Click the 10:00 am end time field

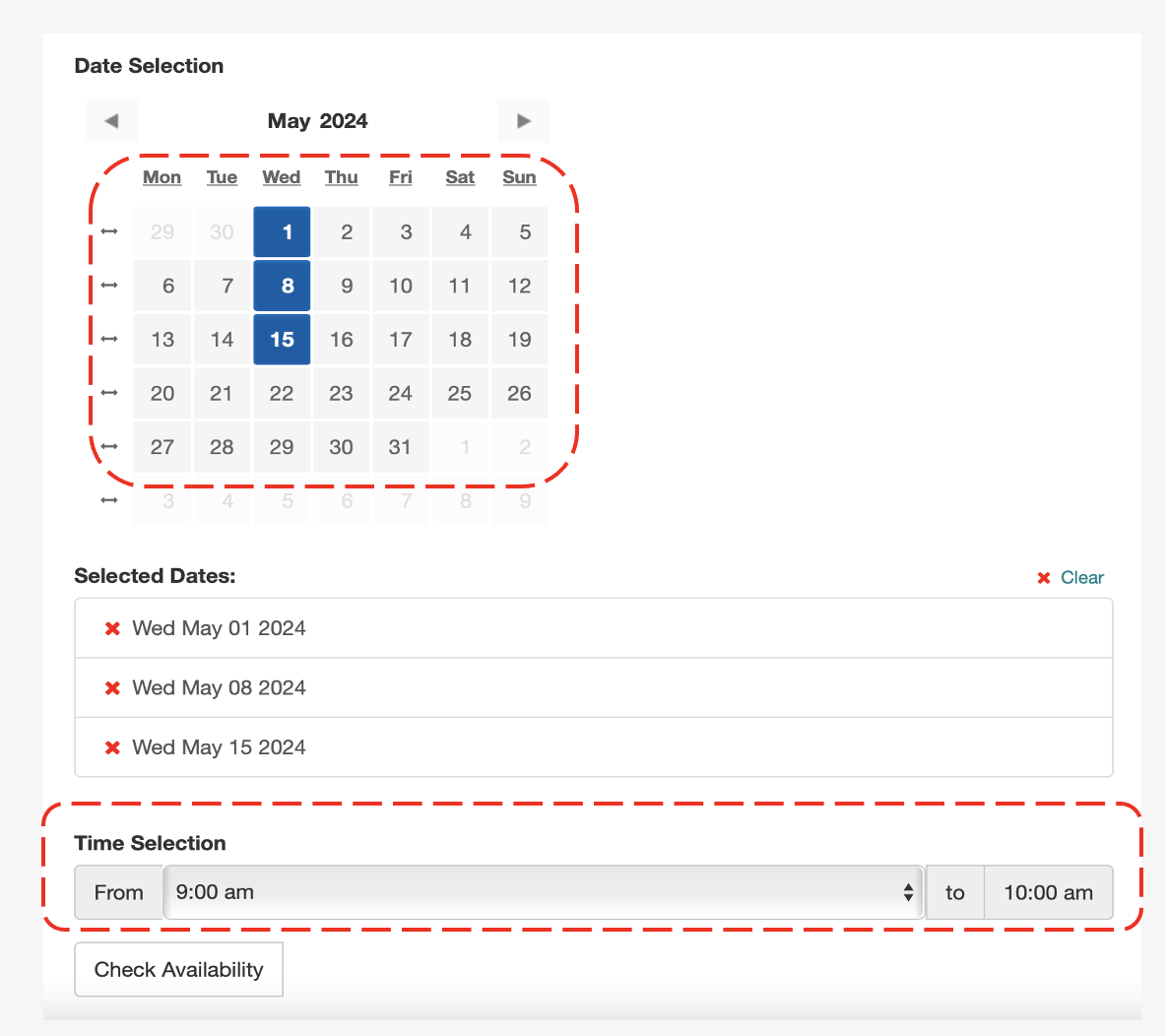point(1049,892)
